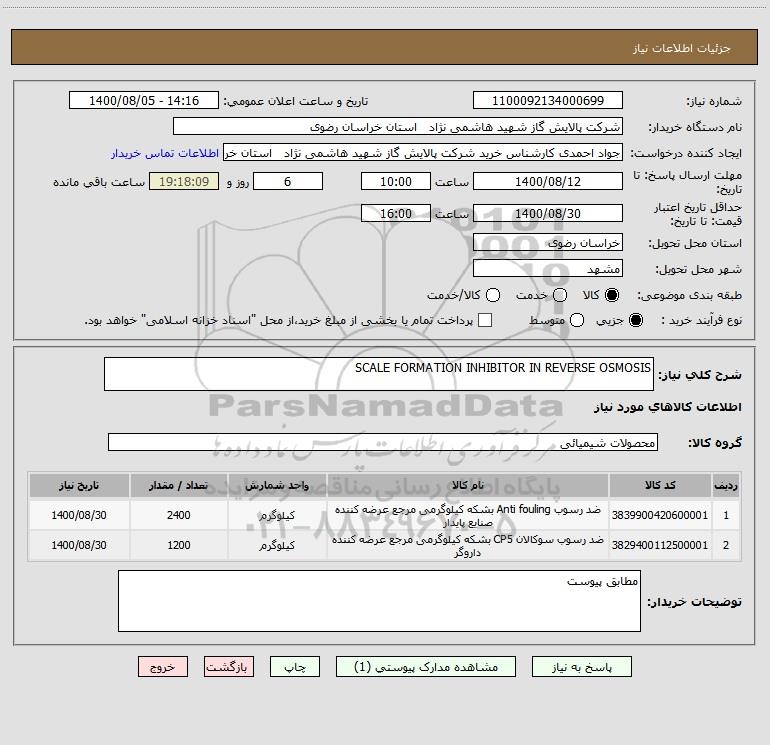The height and width of the screenshot is (745, 770).
Task: Choose the متوسط purchase process radio
Action: (x=577, y=320)
